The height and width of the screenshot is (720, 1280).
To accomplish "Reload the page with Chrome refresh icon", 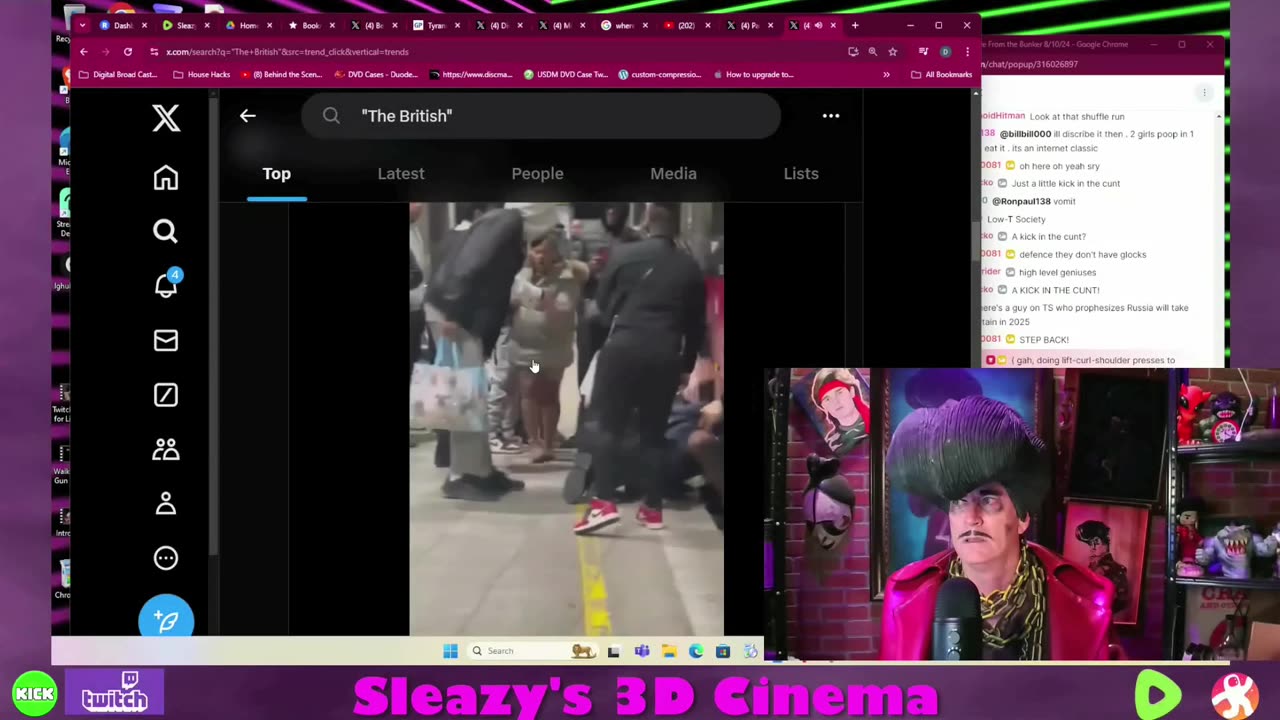I will (128, 51).
